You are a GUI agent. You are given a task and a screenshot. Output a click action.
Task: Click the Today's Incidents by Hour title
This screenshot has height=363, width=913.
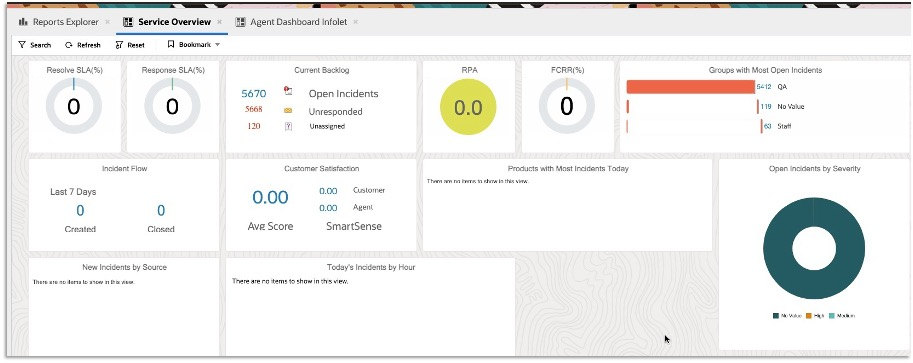point(371,267)
